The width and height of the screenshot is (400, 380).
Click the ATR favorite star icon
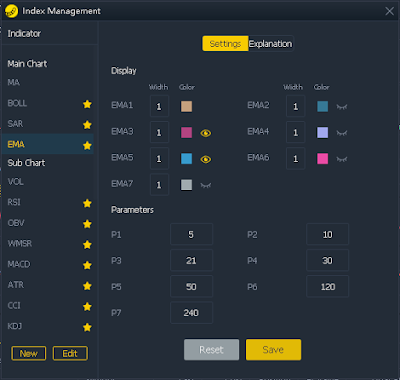click(87, 286)
